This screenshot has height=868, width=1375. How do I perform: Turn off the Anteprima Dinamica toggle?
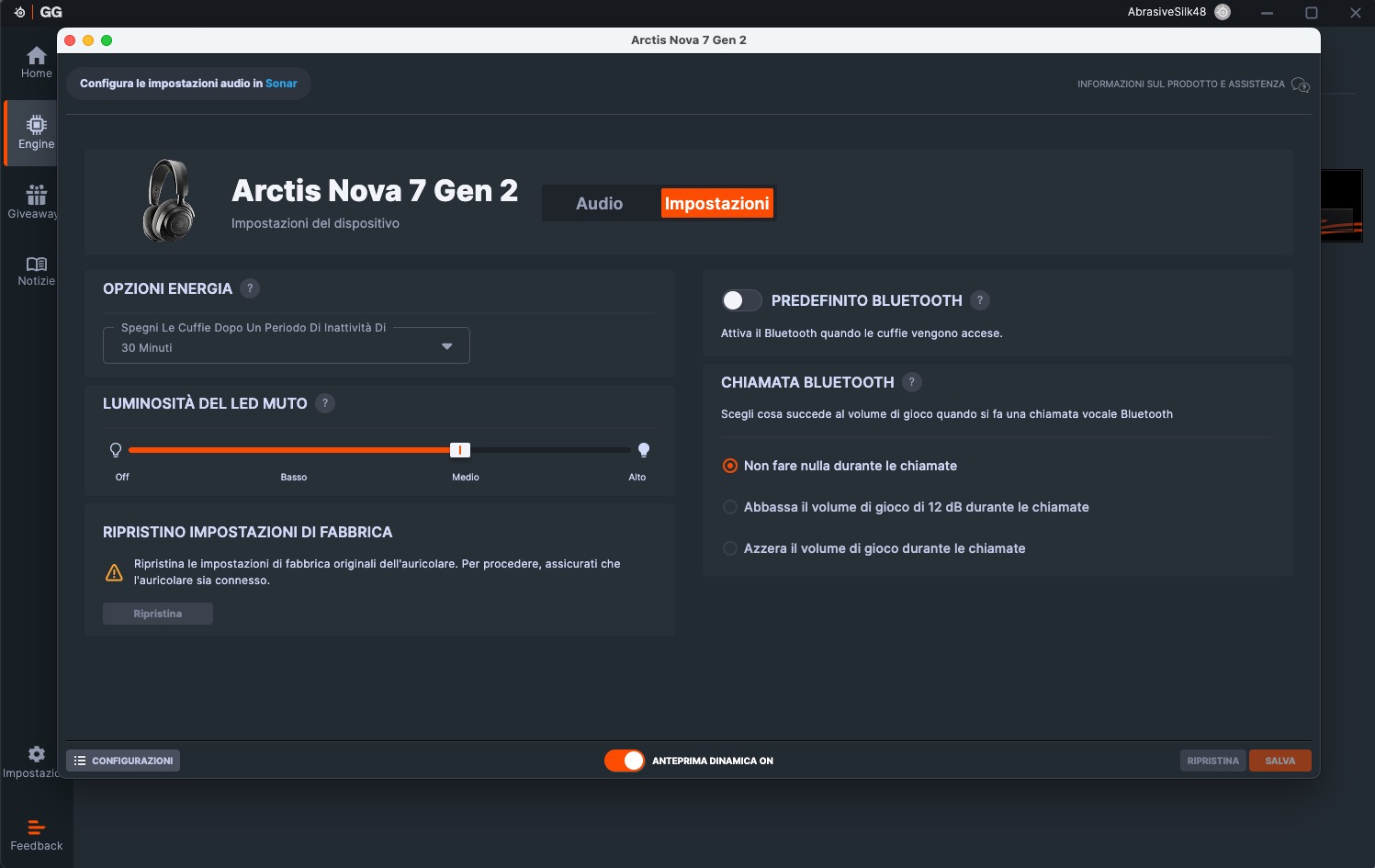pos(625,761)
